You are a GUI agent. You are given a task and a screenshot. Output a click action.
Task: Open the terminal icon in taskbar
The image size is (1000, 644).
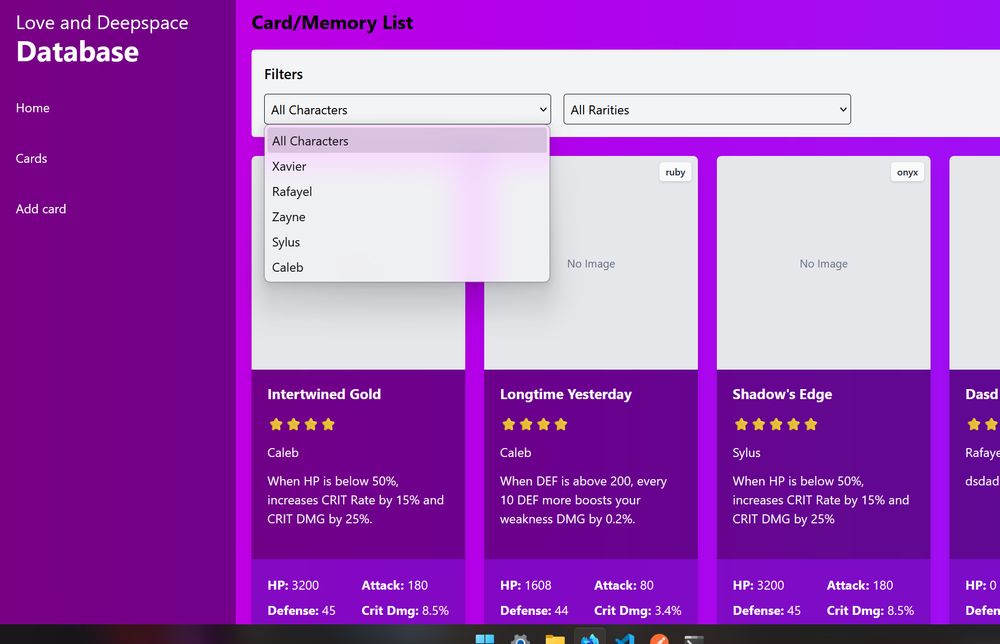(x=694, y=639)
